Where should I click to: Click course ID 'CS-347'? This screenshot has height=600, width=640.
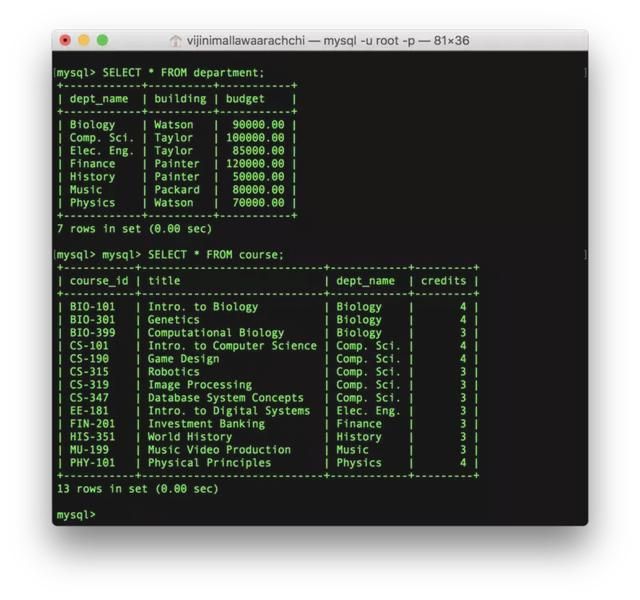point(89,398)
